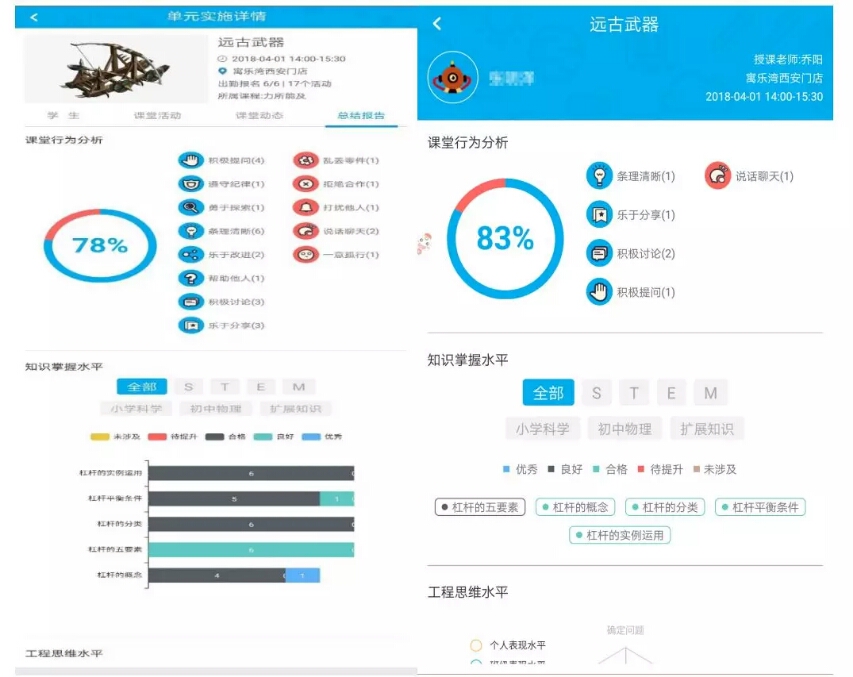Select the M filter in left panel
Screen dimensions: 853x677
coord(299,387)
